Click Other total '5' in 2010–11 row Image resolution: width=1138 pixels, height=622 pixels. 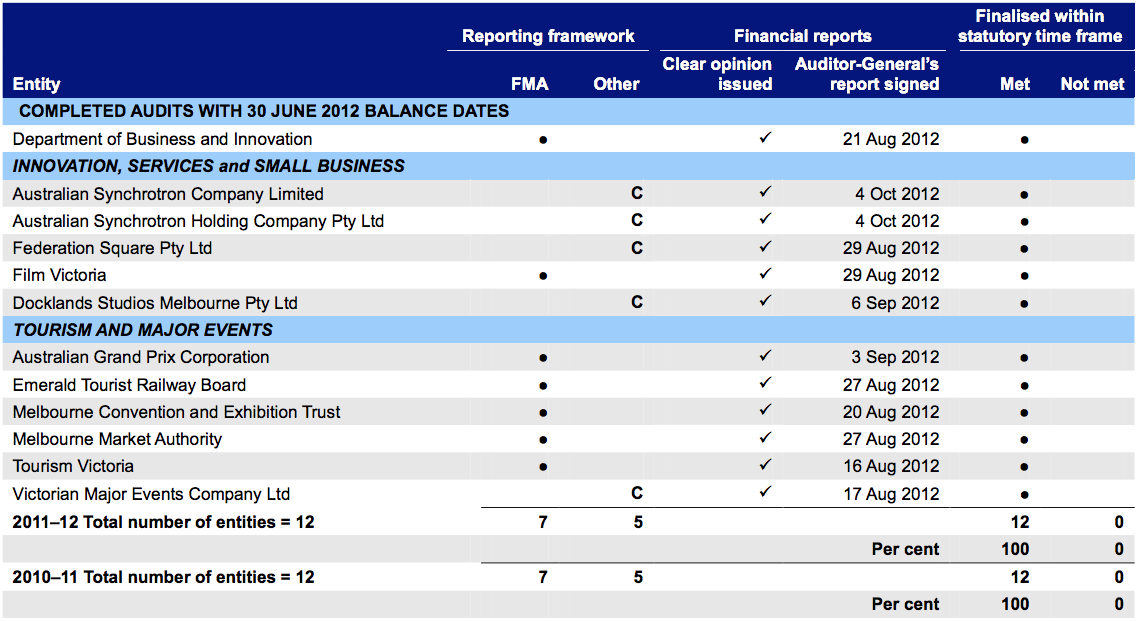tap(638, 578)
